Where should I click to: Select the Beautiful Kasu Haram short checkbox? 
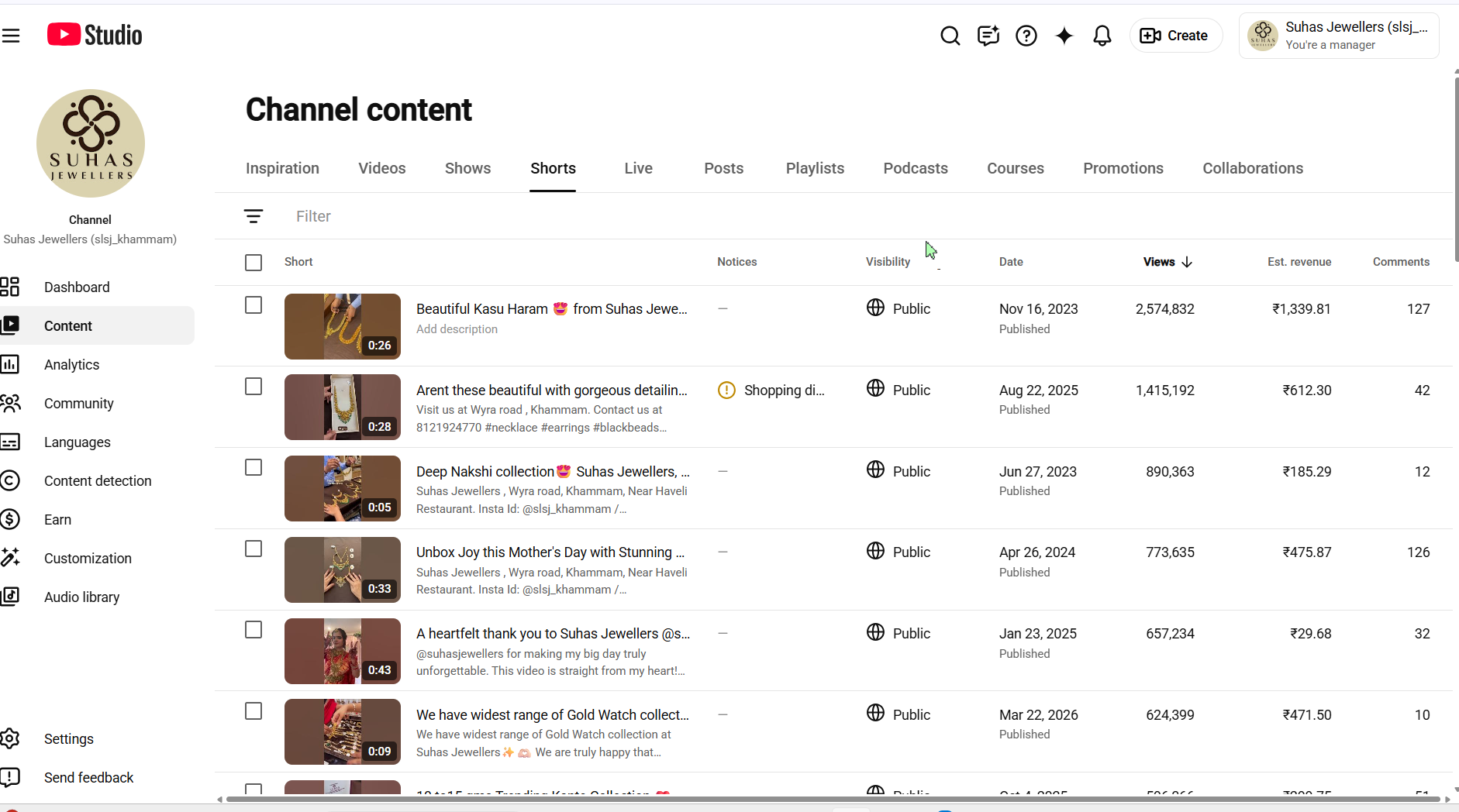254,305
